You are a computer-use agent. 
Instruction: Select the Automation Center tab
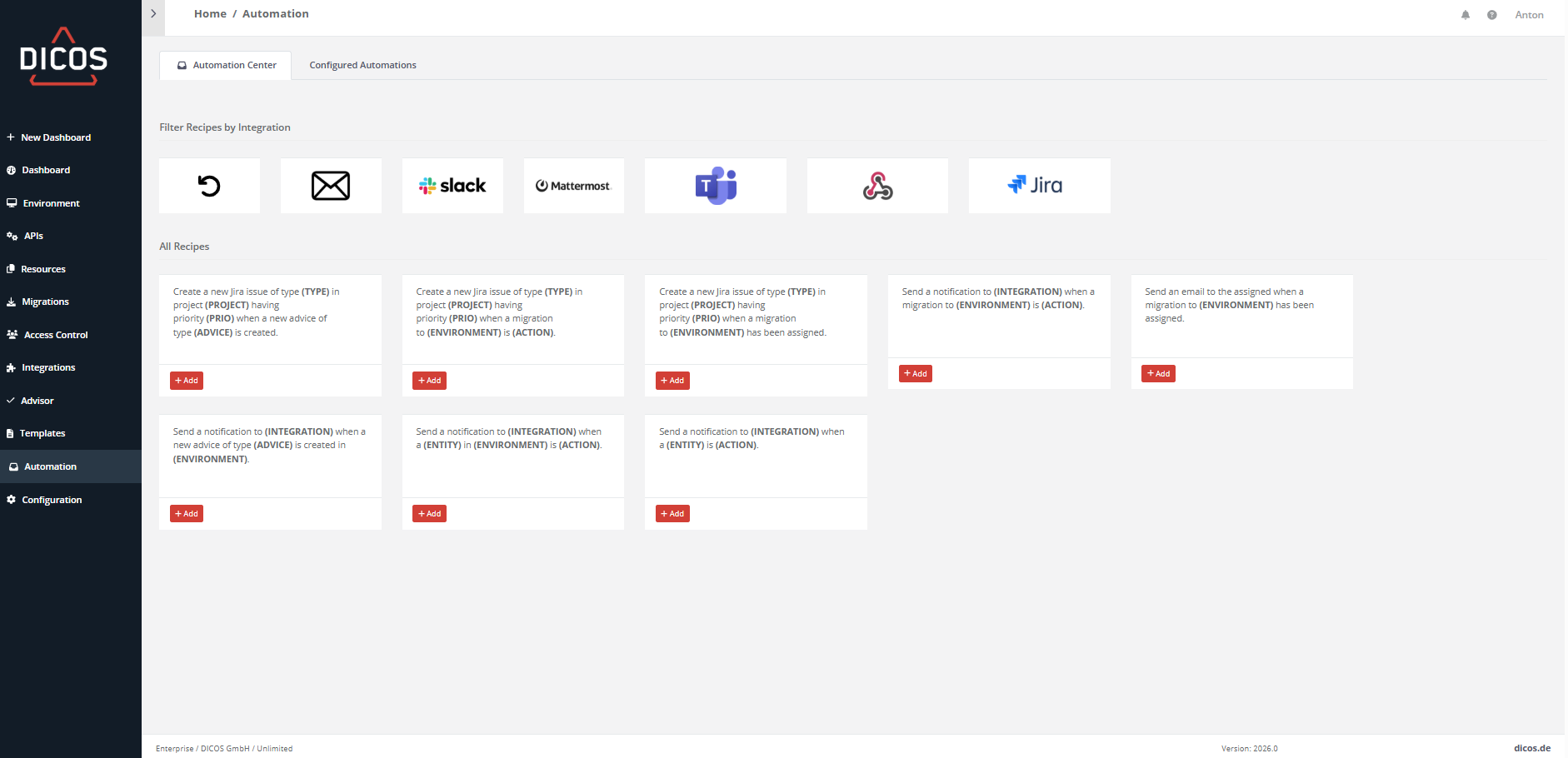(226, 65)
